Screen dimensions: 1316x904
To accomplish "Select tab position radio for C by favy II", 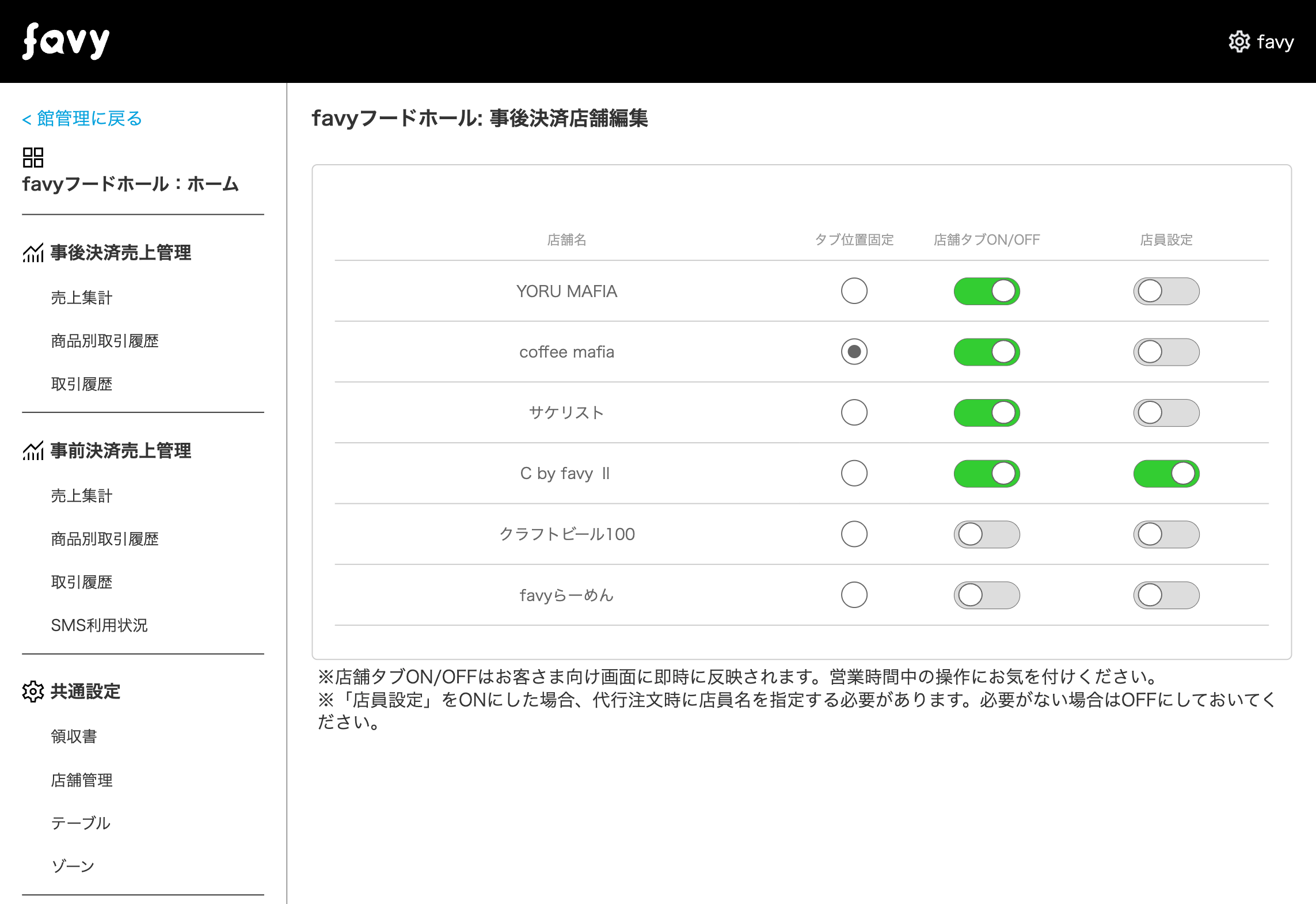I will coord(854,473).
